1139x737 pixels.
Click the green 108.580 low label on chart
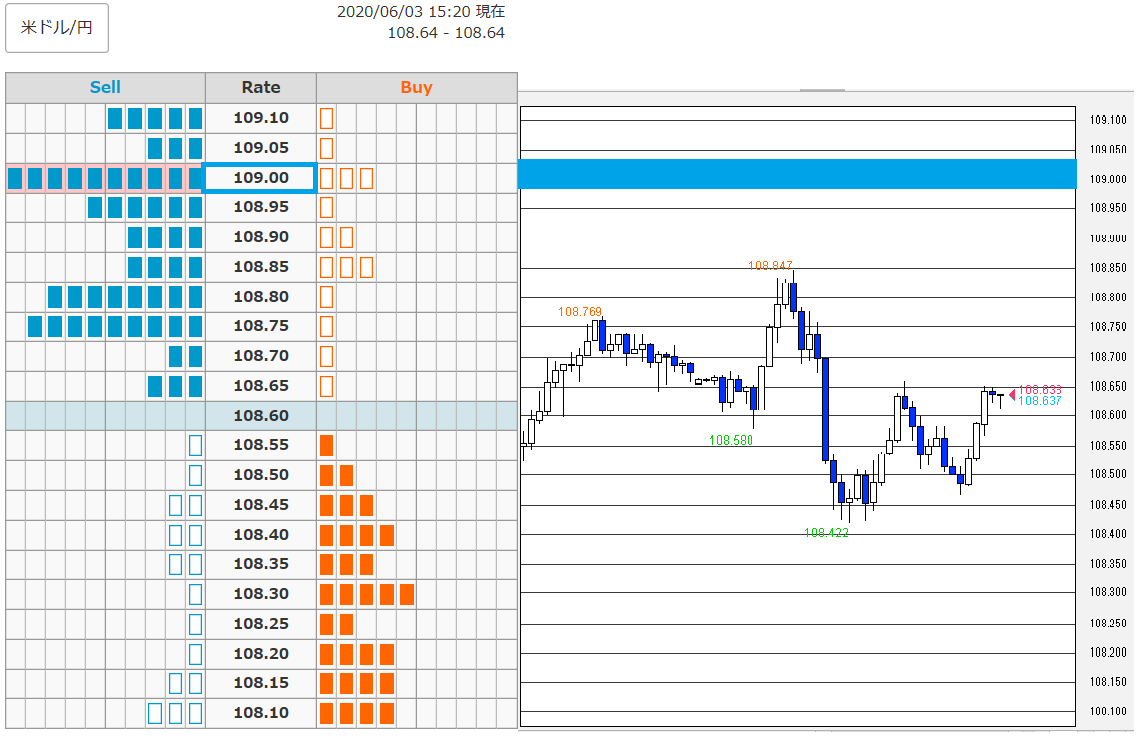(731, 440)
